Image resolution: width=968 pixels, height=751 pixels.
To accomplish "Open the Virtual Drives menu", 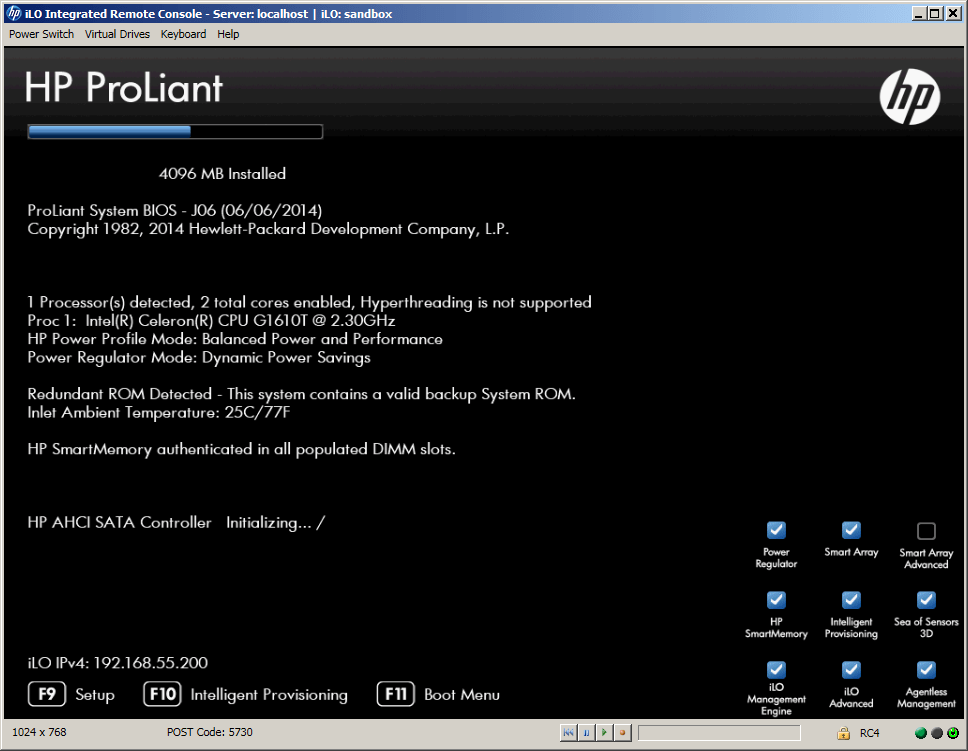I will [117, 34].
